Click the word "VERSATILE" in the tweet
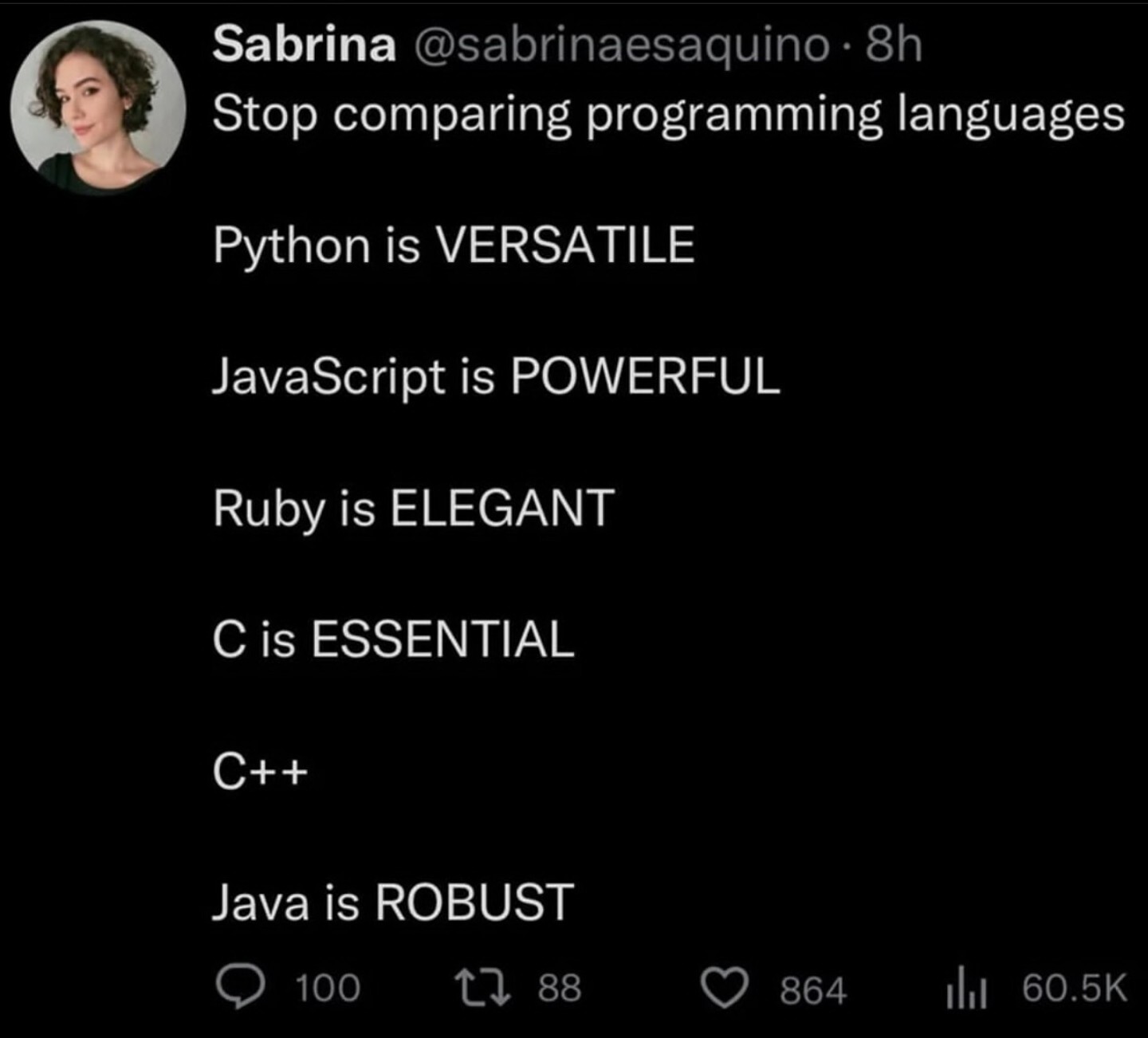Screen dimensions: 1148x1038 point(565,245)
